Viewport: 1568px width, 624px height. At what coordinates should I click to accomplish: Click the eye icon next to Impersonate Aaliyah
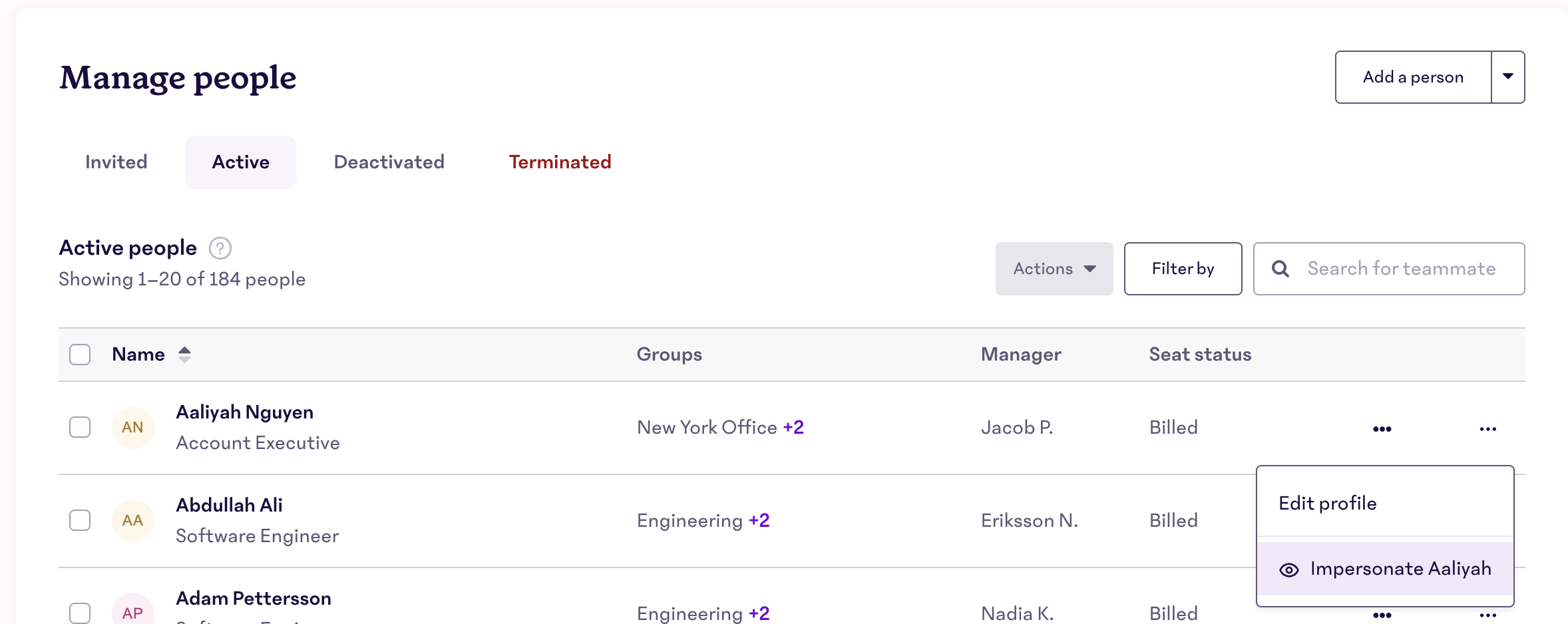[1289, 569]
